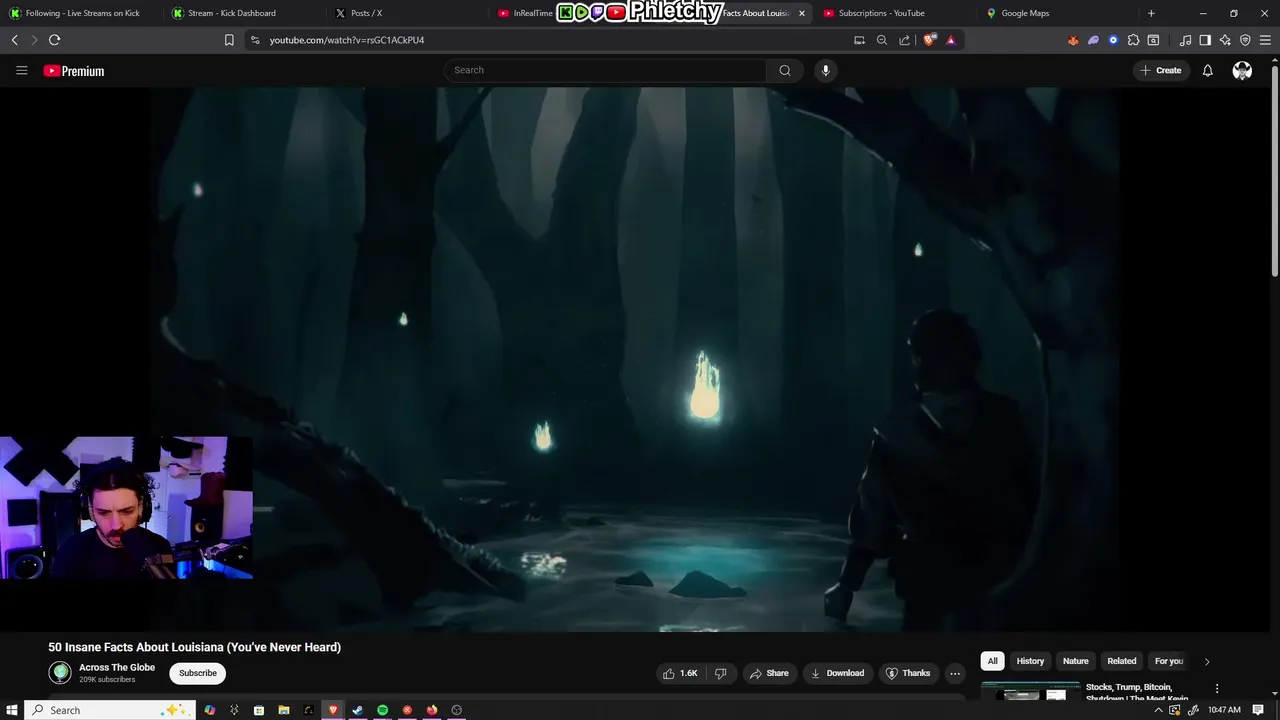The width and height of the screenshot is (1280, 720).
Task: Click the Download button under the video
Action: [837, 673]
